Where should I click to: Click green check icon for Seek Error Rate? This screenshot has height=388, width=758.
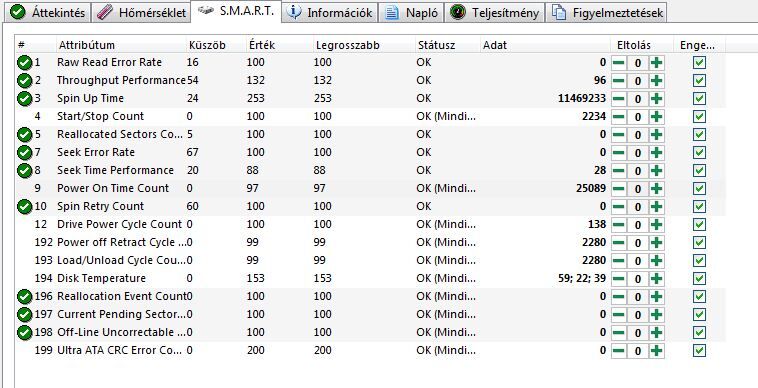click(24, 153)
